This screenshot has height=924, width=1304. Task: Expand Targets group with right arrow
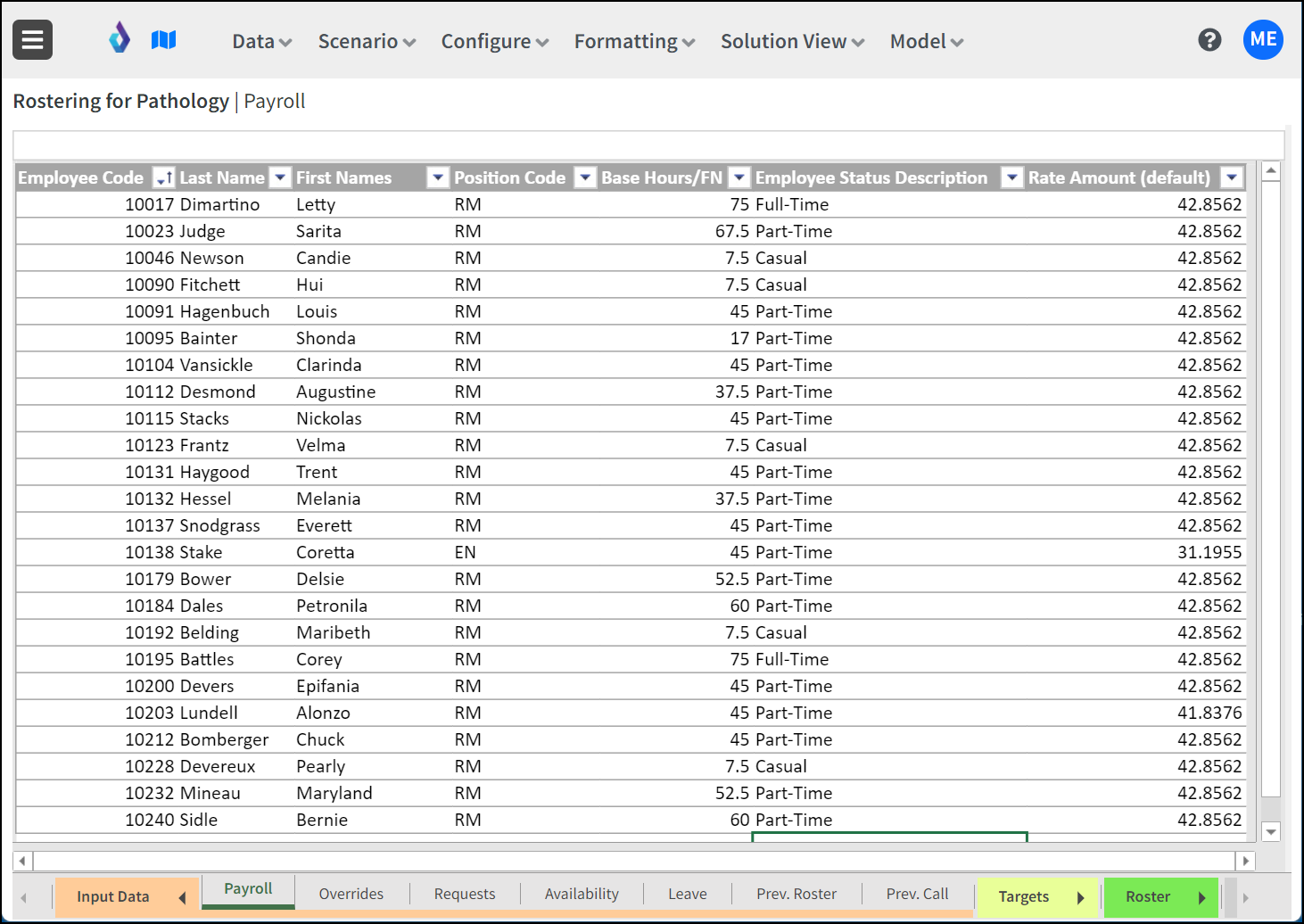(1080, 897)
